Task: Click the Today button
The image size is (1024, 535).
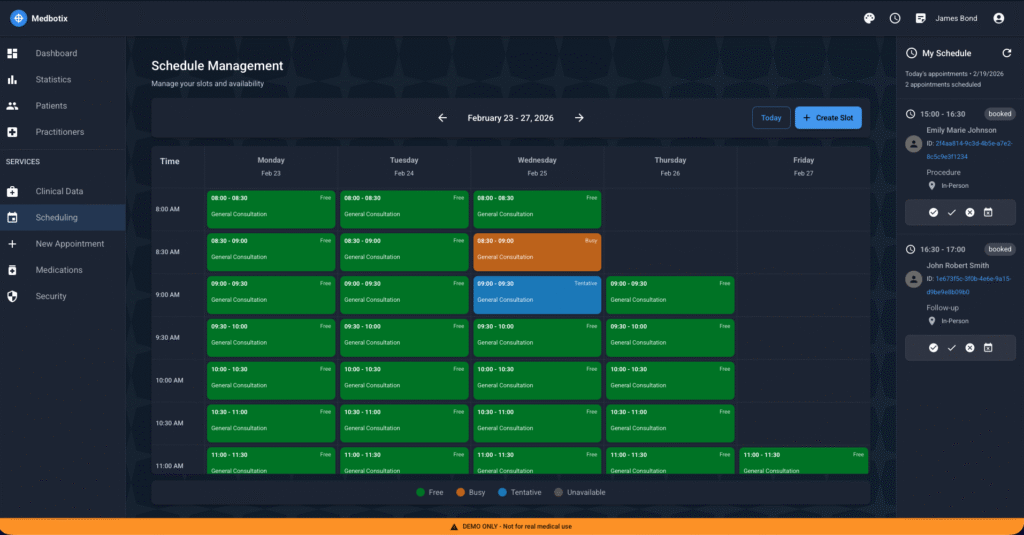Action: tap(771, 118)
